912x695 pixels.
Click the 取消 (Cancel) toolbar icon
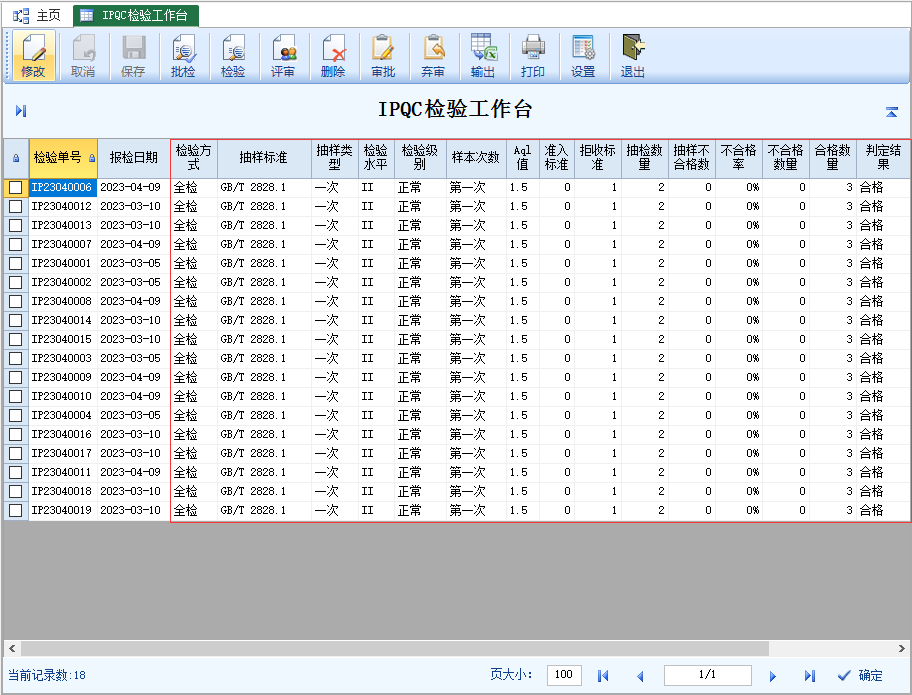click(83, 56)
